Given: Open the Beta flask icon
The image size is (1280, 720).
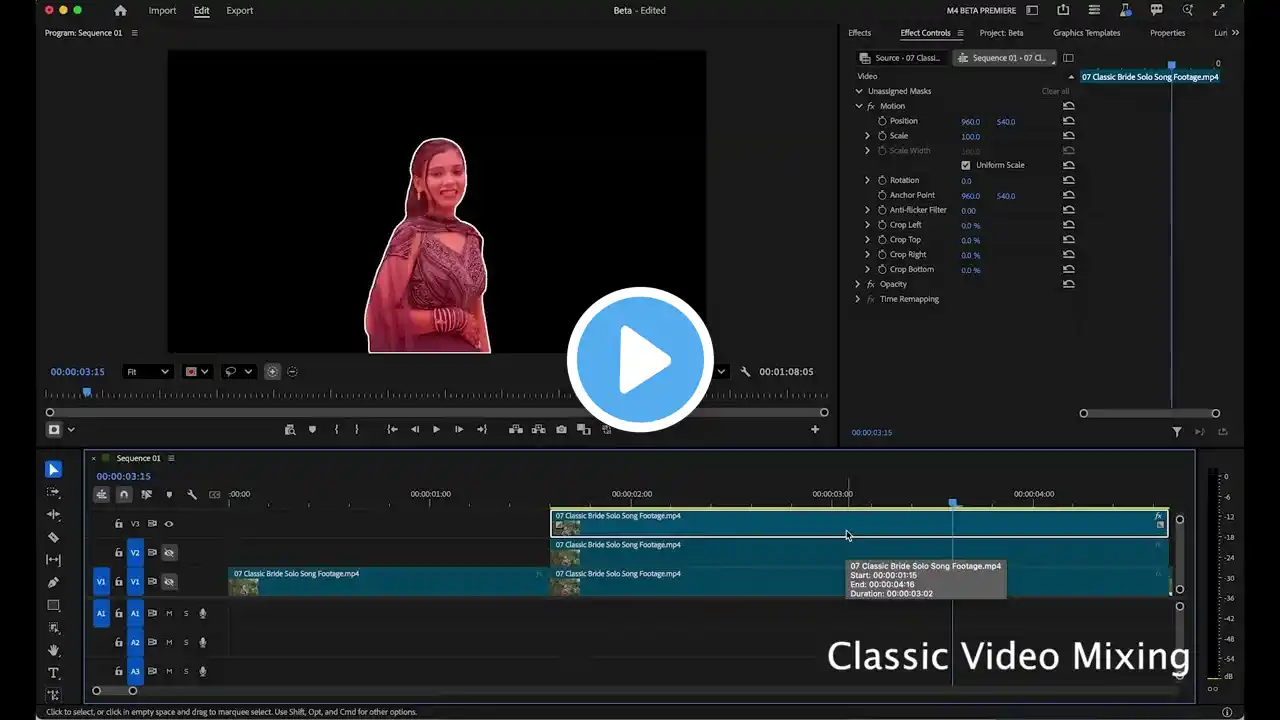Looking at the screenshot, I should point(1126,10).
